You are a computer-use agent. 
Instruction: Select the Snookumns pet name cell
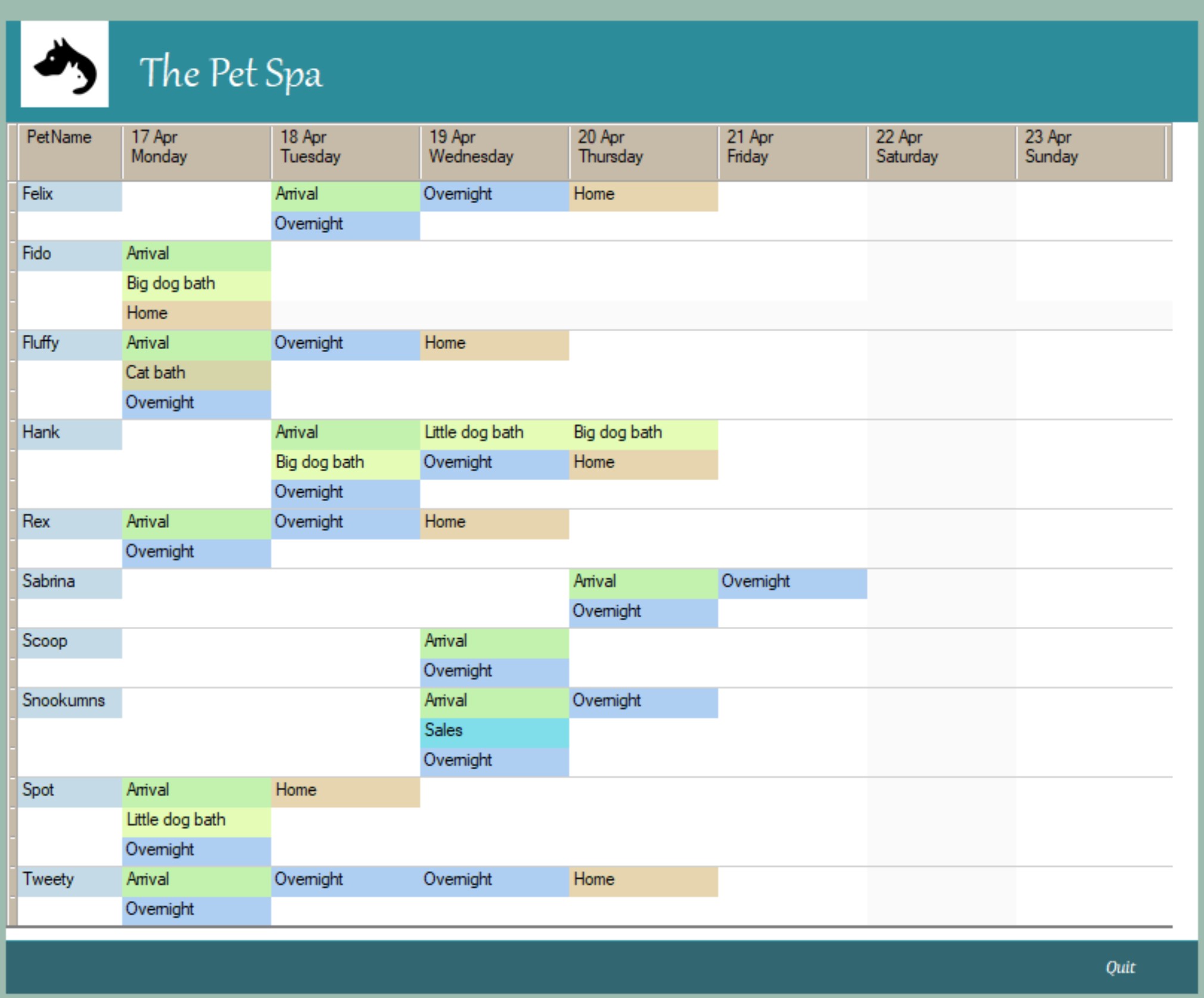(x=70, y=702)
